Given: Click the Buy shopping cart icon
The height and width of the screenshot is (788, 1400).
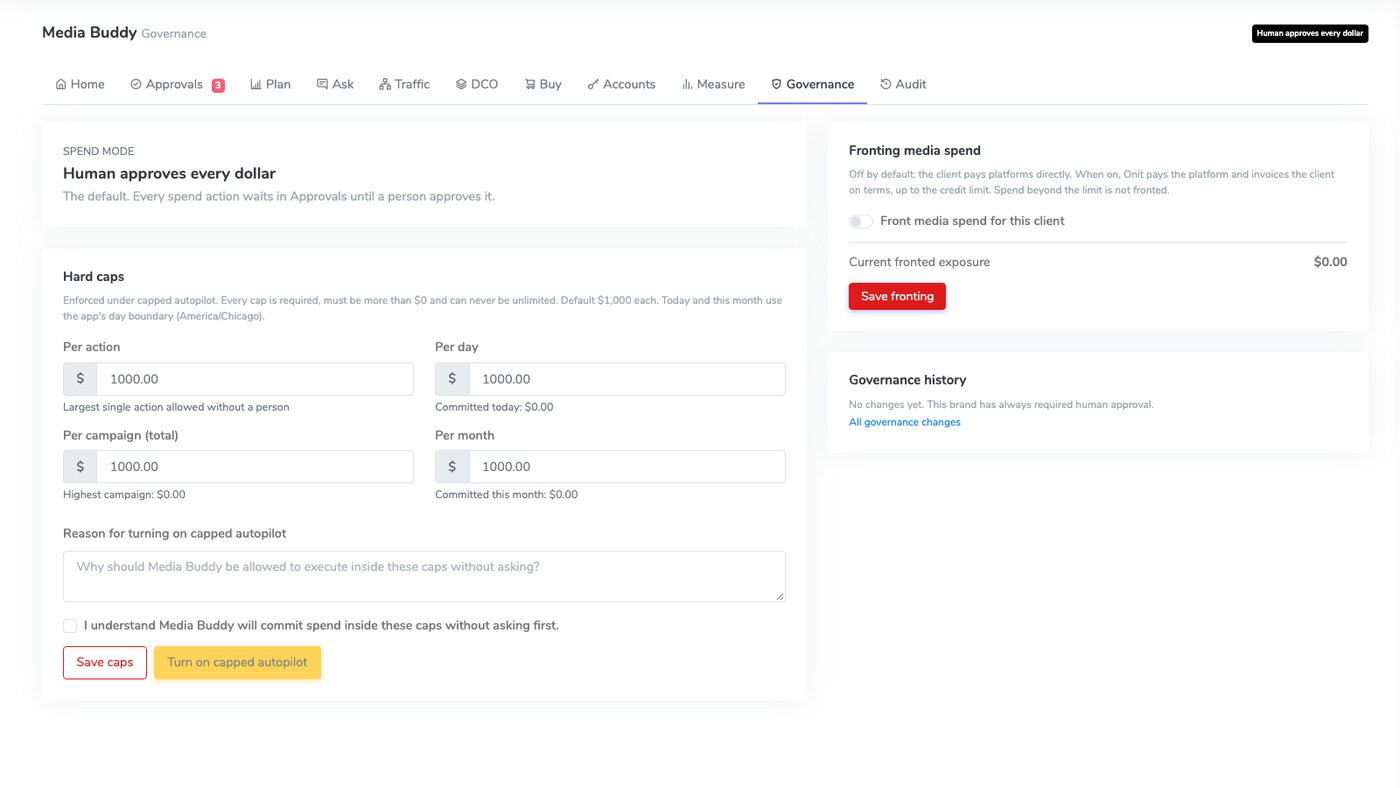Looking at the screenshot, I should tap(530, 84).
